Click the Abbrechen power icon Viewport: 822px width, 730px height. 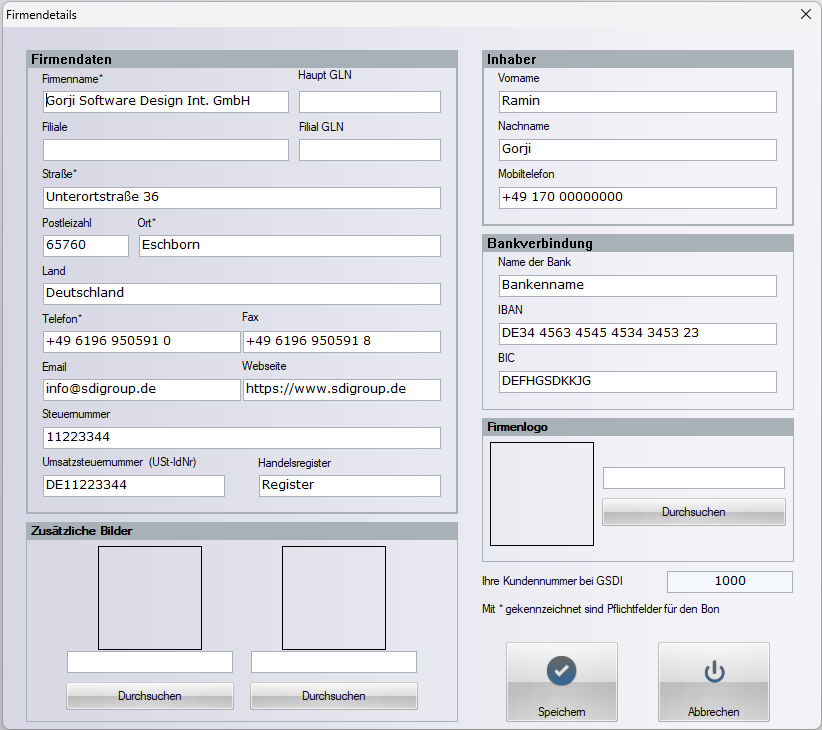pyautogui.click(x=714, y=671)
